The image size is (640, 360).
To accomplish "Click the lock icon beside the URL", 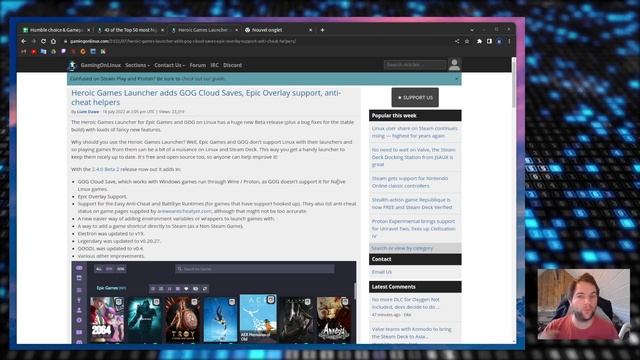I will (65, 41).
